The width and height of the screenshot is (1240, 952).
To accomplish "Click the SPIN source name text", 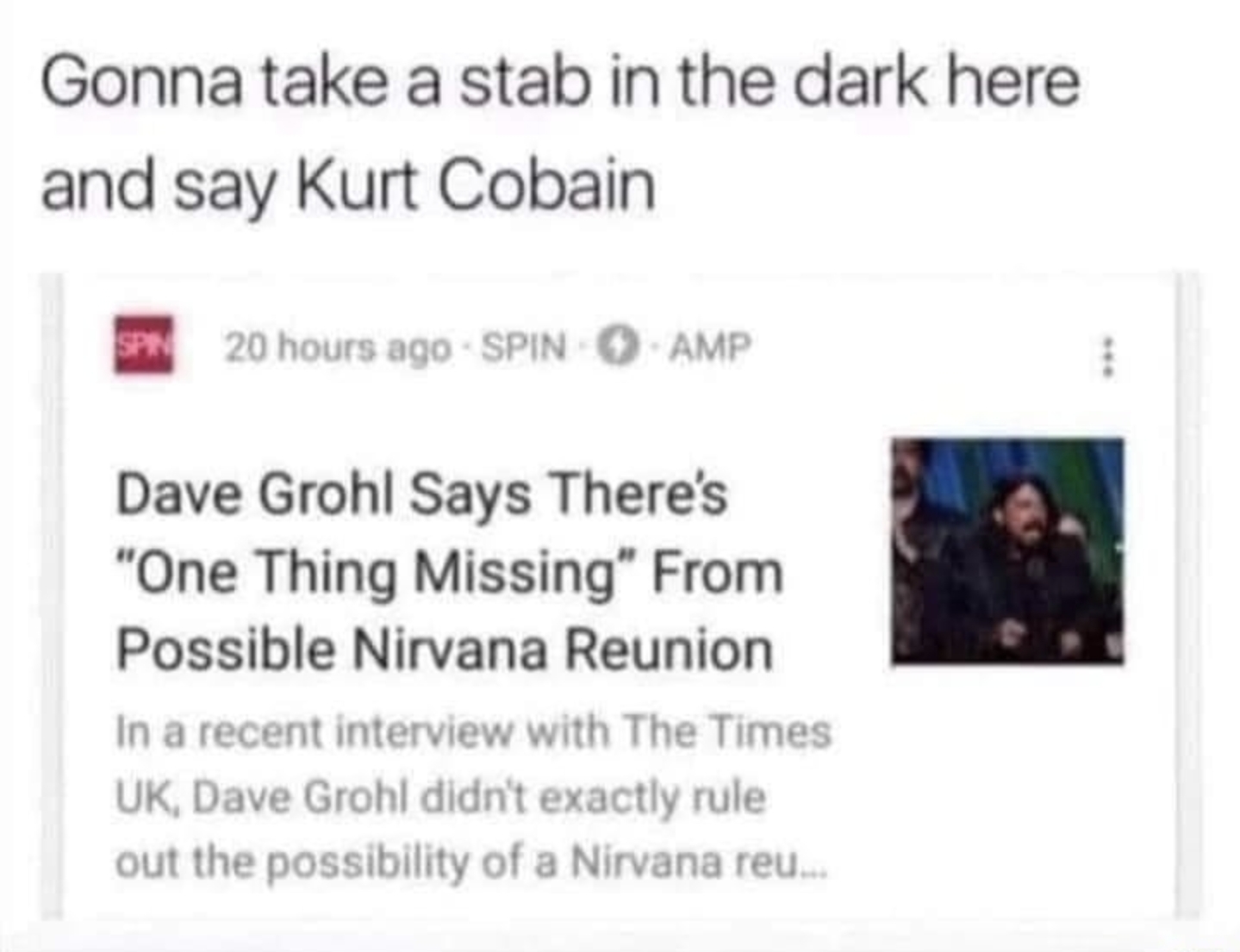I will click(523, 347).
